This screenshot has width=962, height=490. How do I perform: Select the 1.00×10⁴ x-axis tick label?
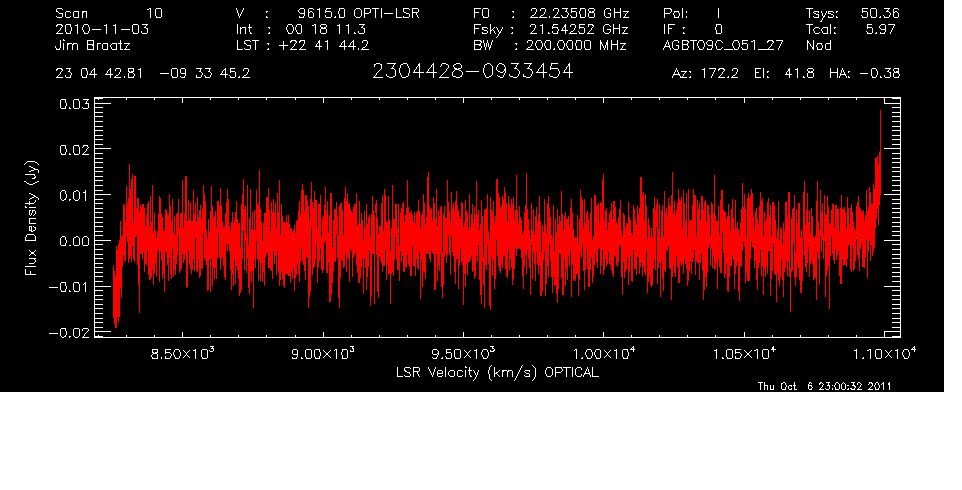604,353
